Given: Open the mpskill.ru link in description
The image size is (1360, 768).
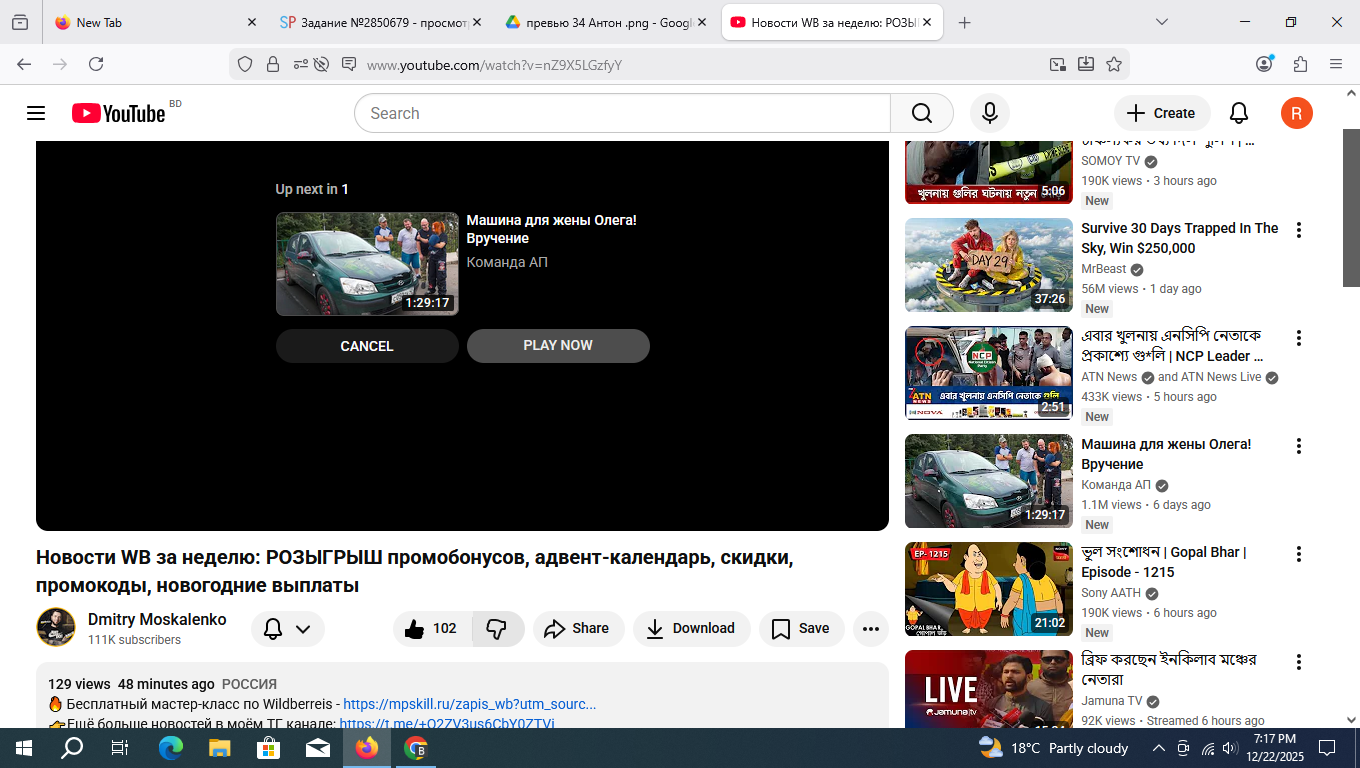Looking at the screenshot, I should coord(470,704).
